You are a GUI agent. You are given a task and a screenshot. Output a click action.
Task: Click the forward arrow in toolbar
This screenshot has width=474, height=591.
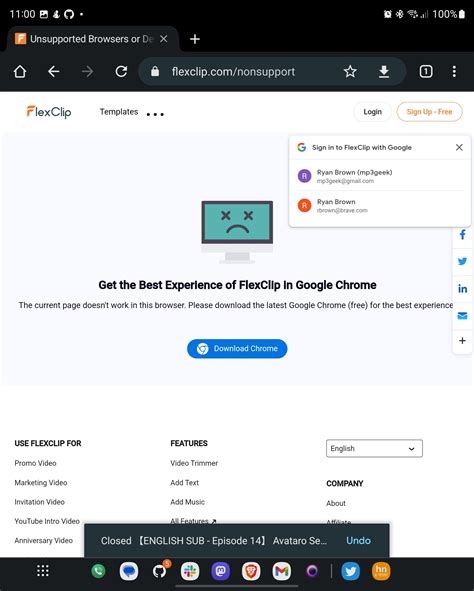[x=87, y=71]
